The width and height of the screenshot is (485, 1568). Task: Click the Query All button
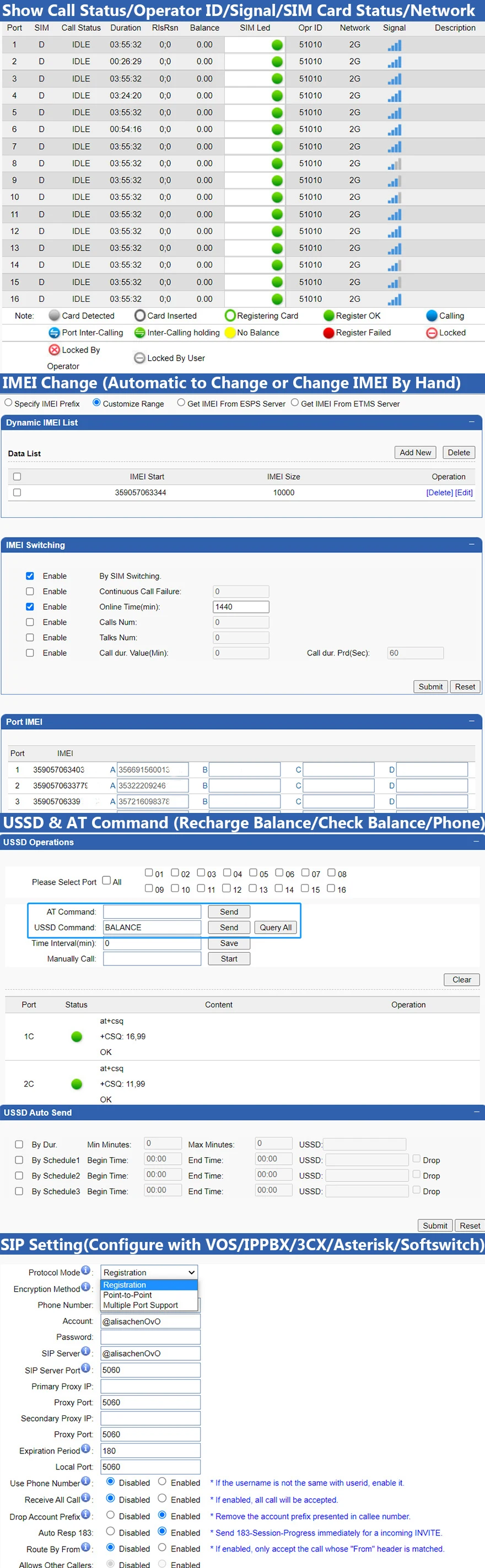[x=276, y=927]
